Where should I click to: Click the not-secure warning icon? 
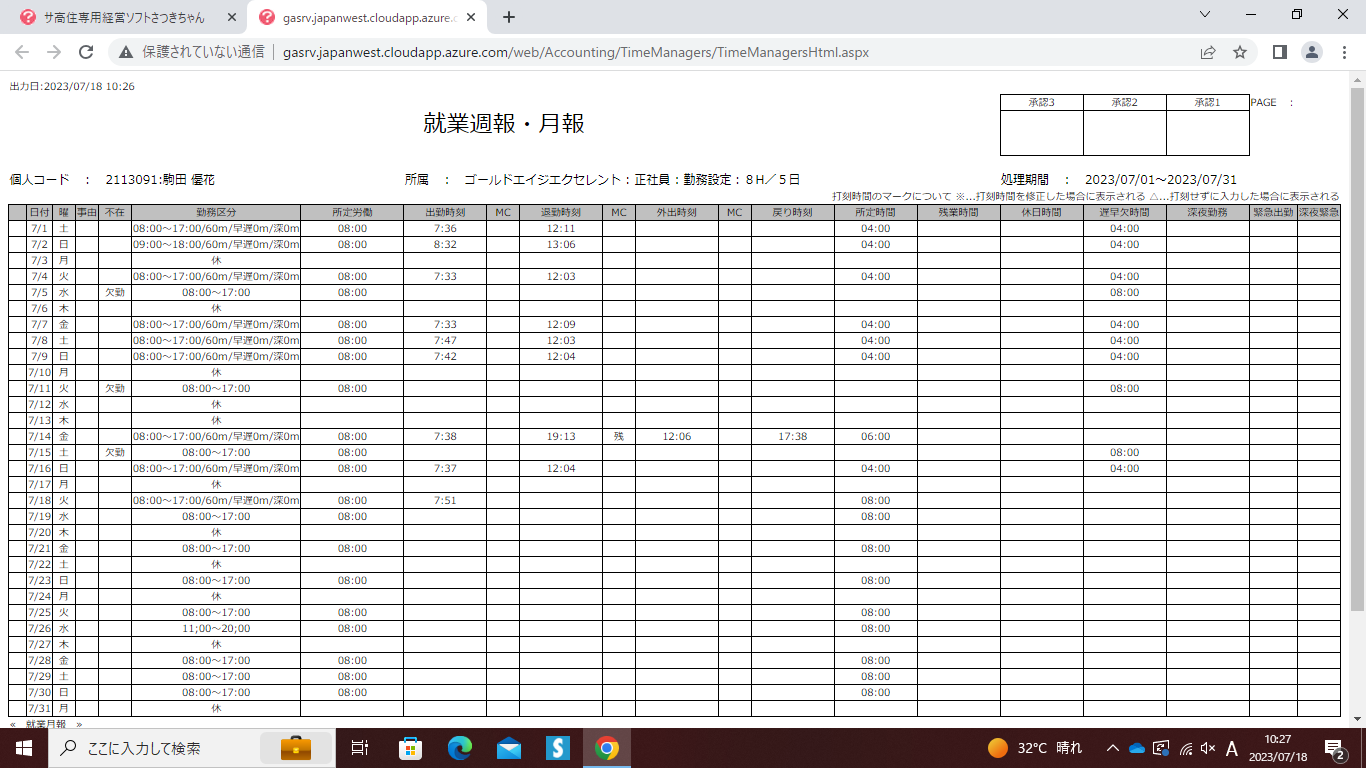126,52
